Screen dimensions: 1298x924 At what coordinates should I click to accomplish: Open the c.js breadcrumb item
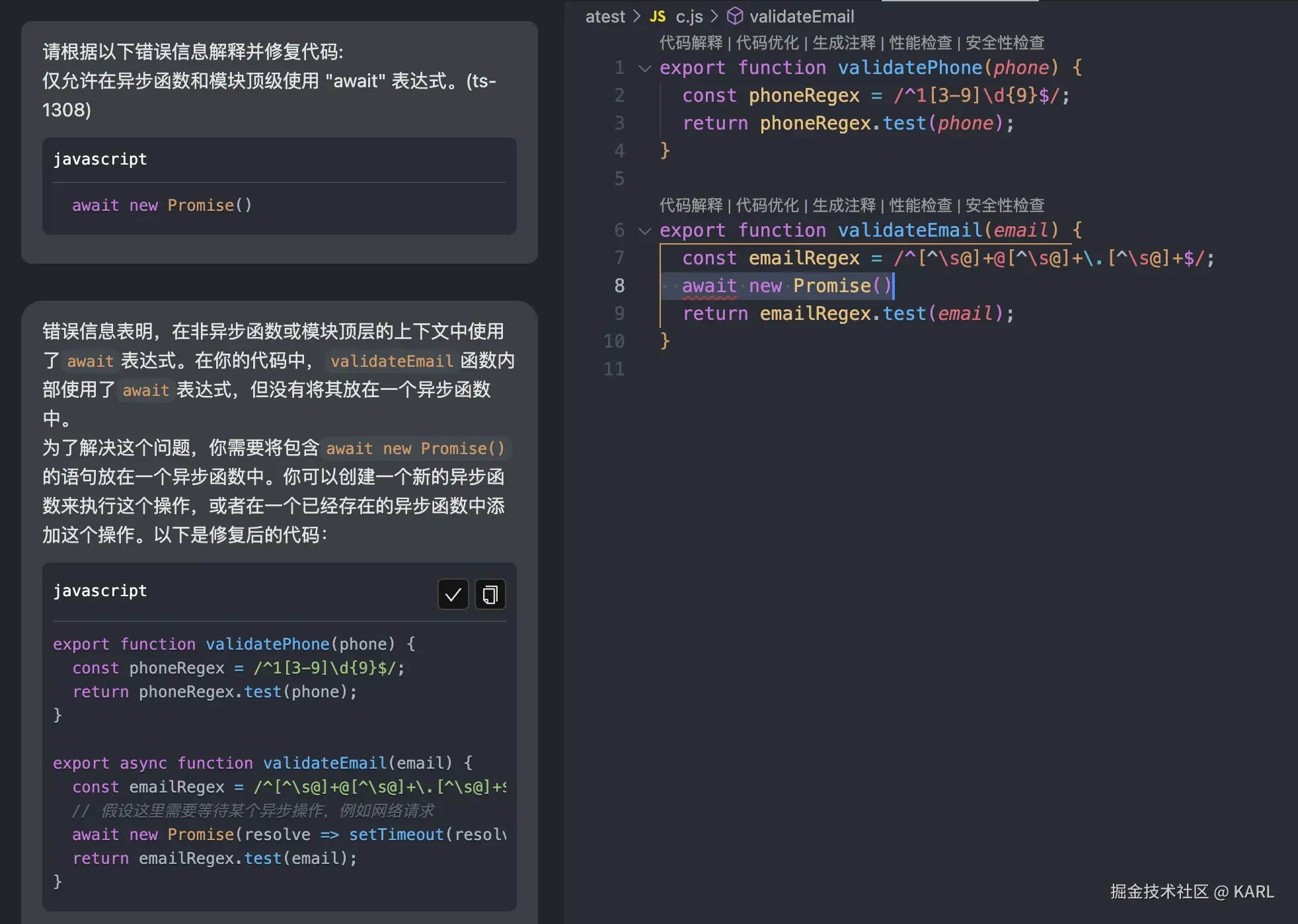(689, 17)
